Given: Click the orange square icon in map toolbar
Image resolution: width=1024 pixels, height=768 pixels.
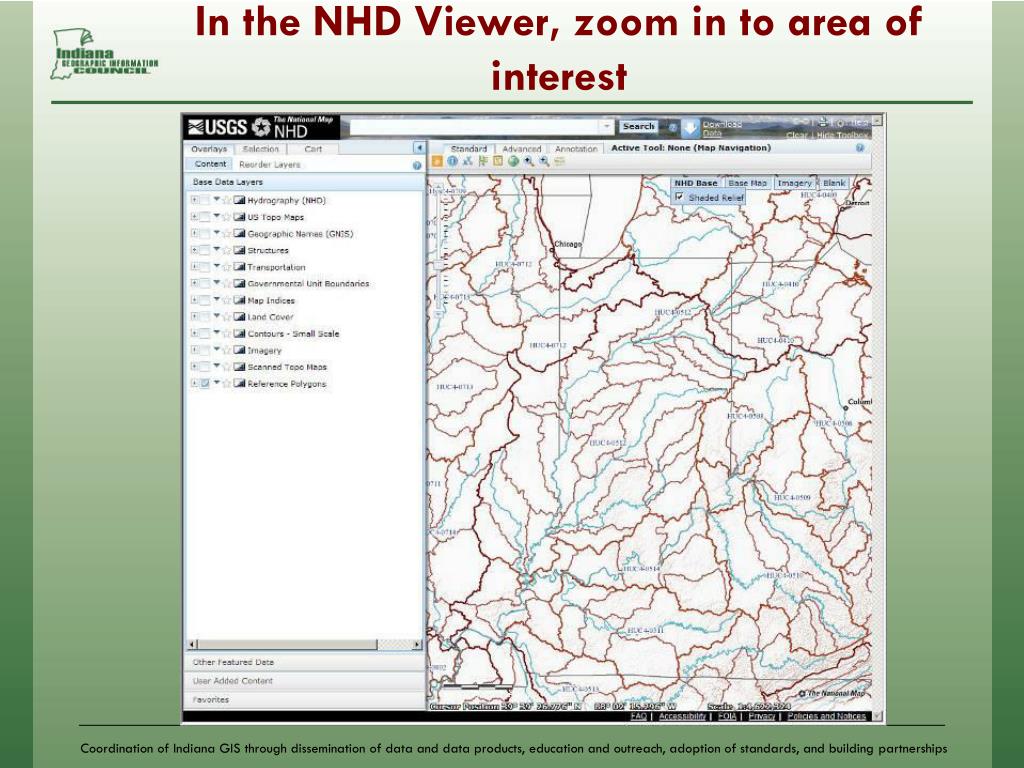Looking at the screenshot, I should (437, 161).
